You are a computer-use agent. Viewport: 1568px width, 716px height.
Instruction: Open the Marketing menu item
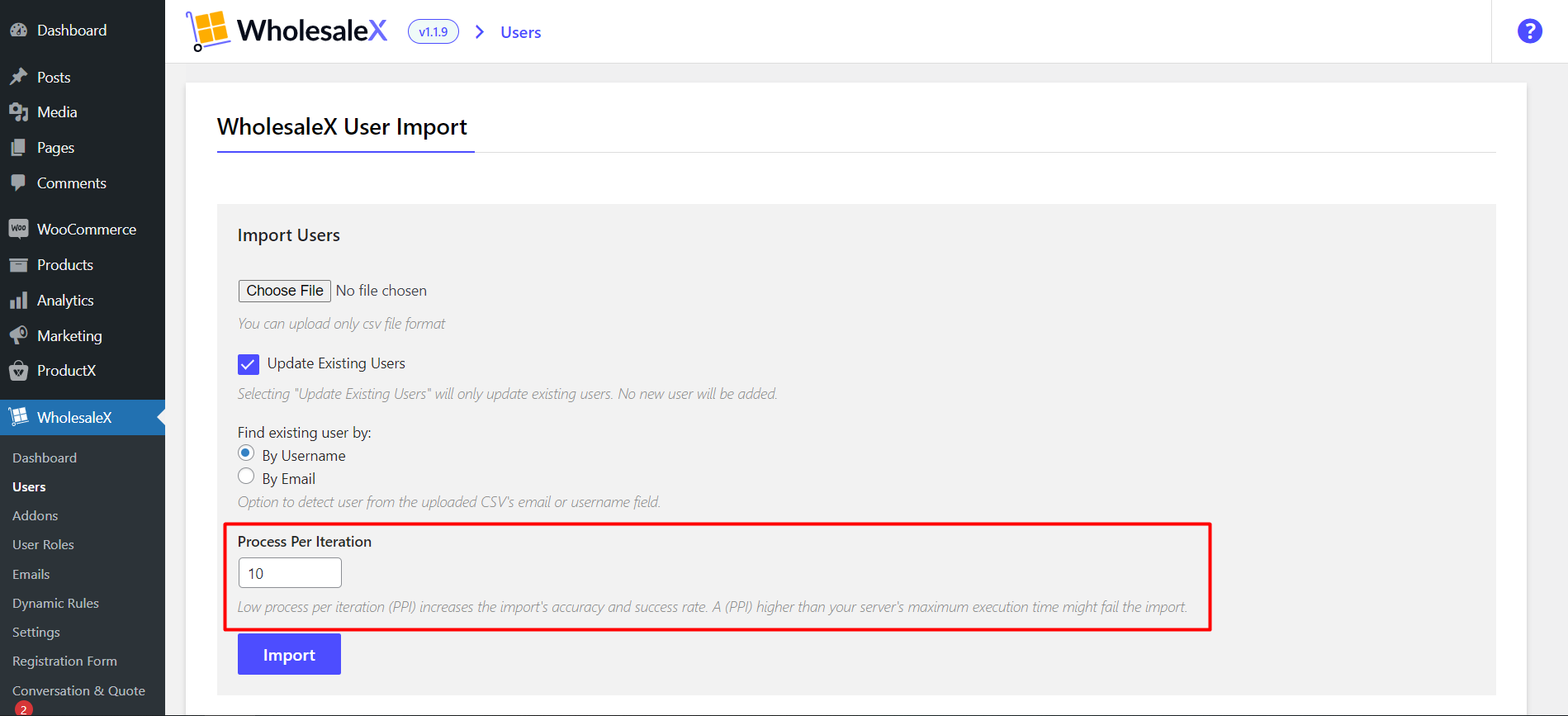tap(83, 336)
